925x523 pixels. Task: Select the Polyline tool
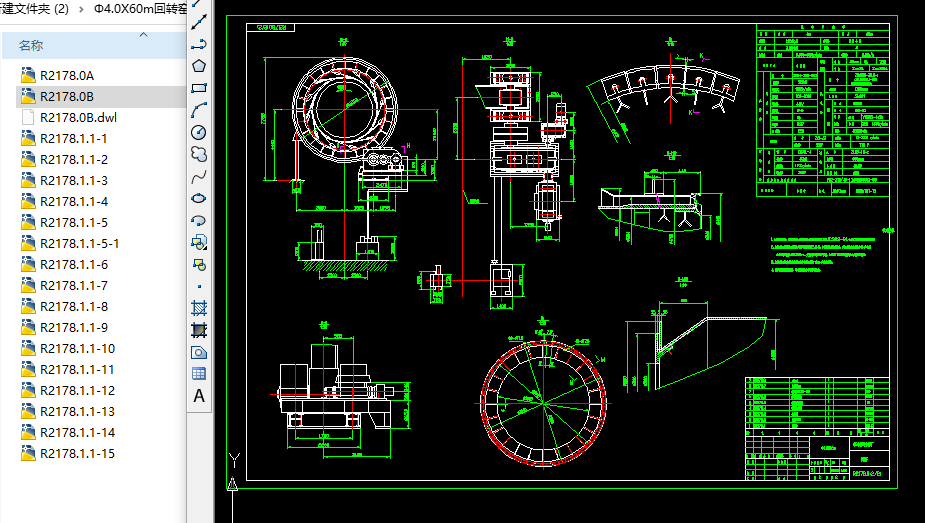(199, 44)
